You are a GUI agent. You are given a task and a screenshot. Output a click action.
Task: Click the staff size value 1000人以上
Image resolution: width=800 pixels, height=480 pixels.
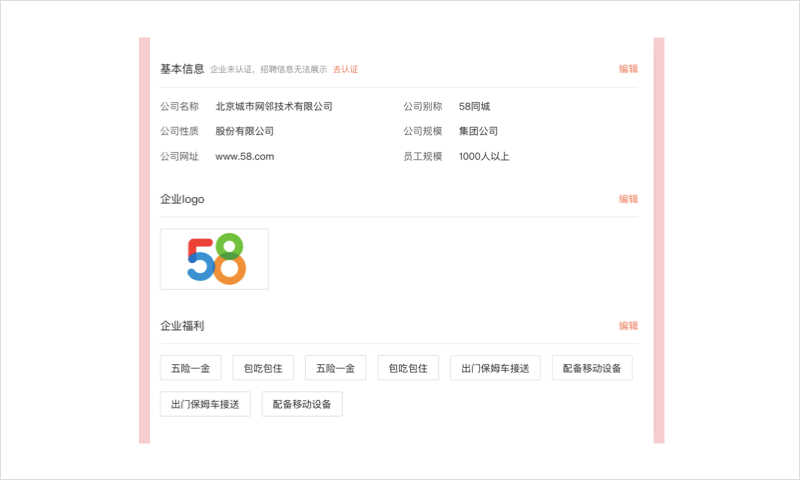click(x=484, y=157)
